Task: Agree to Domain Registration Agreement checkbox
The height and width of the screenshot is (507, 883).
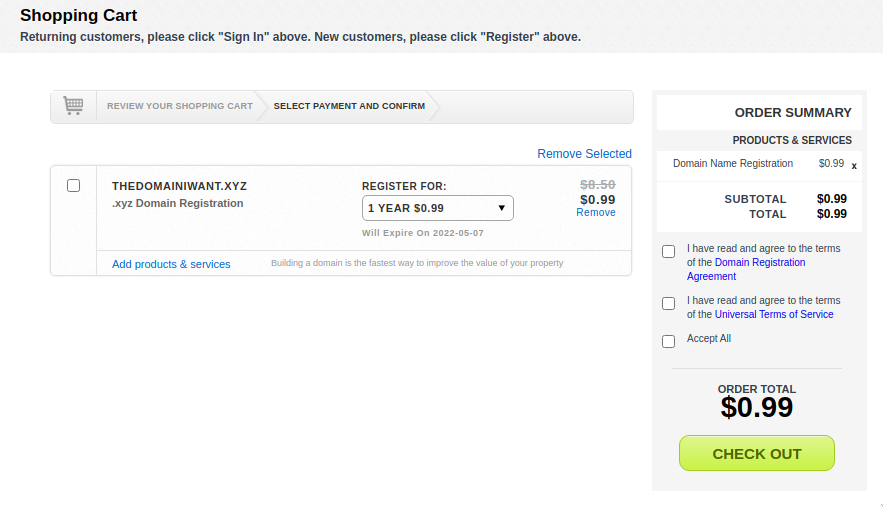Action: (x=668, y=251)
